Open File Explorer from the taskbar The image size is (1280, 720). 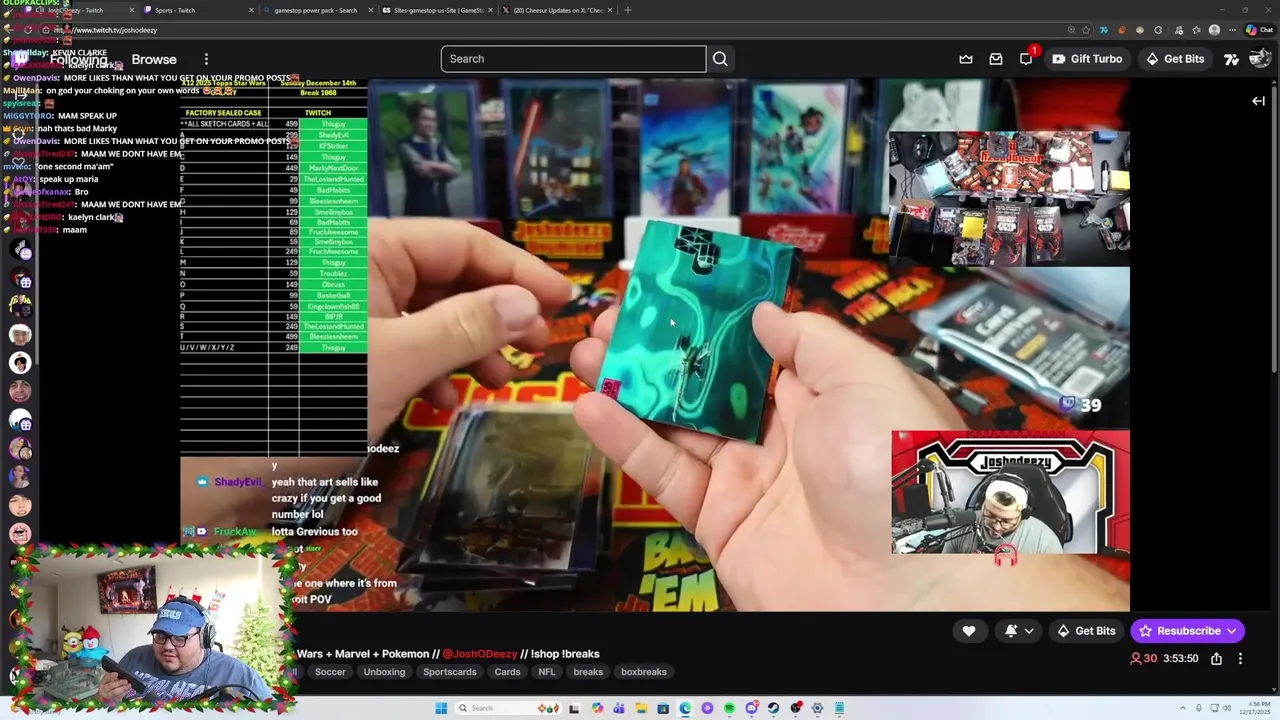(x=642, y=708)
